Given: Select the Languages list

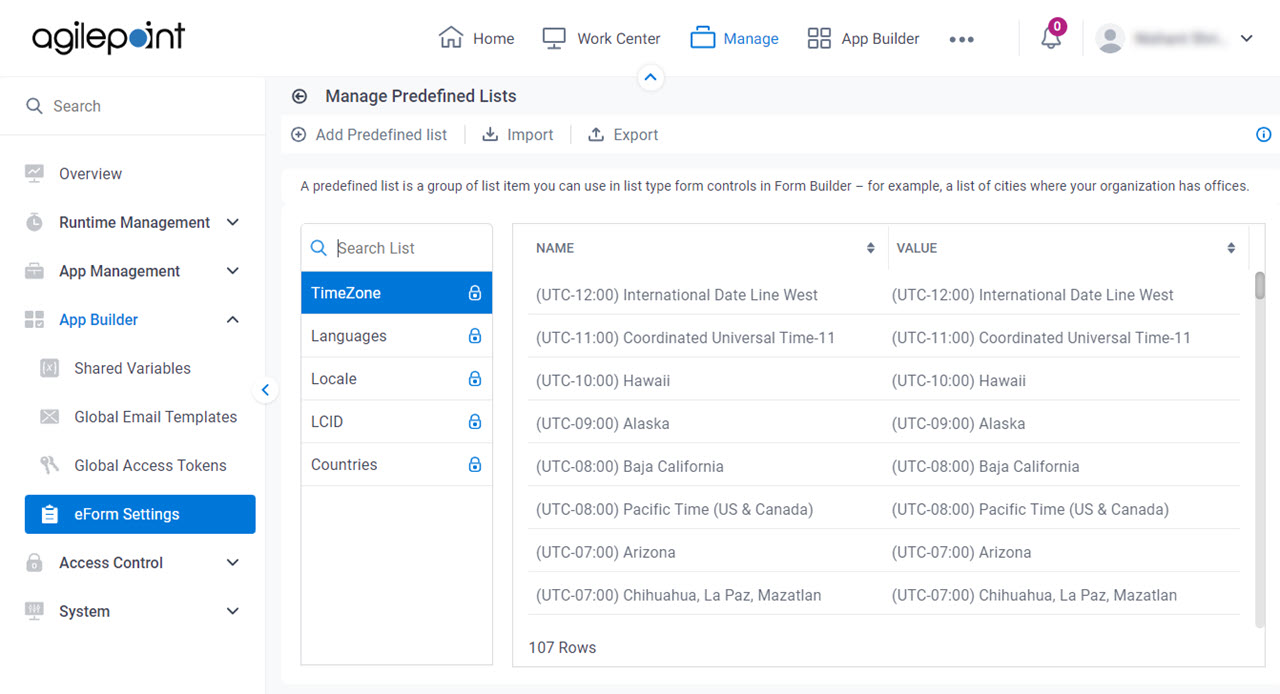Looking at the screenshot, I should [397, 336].
